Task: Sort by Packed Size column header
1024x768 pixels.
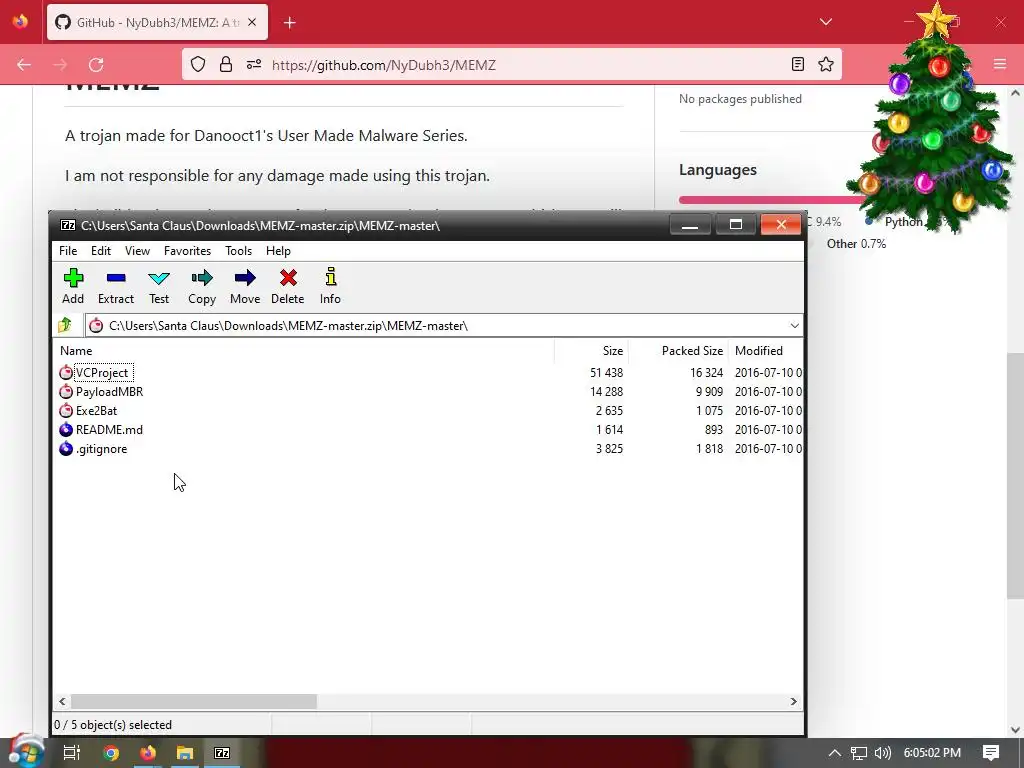Action: pos(678,351)
